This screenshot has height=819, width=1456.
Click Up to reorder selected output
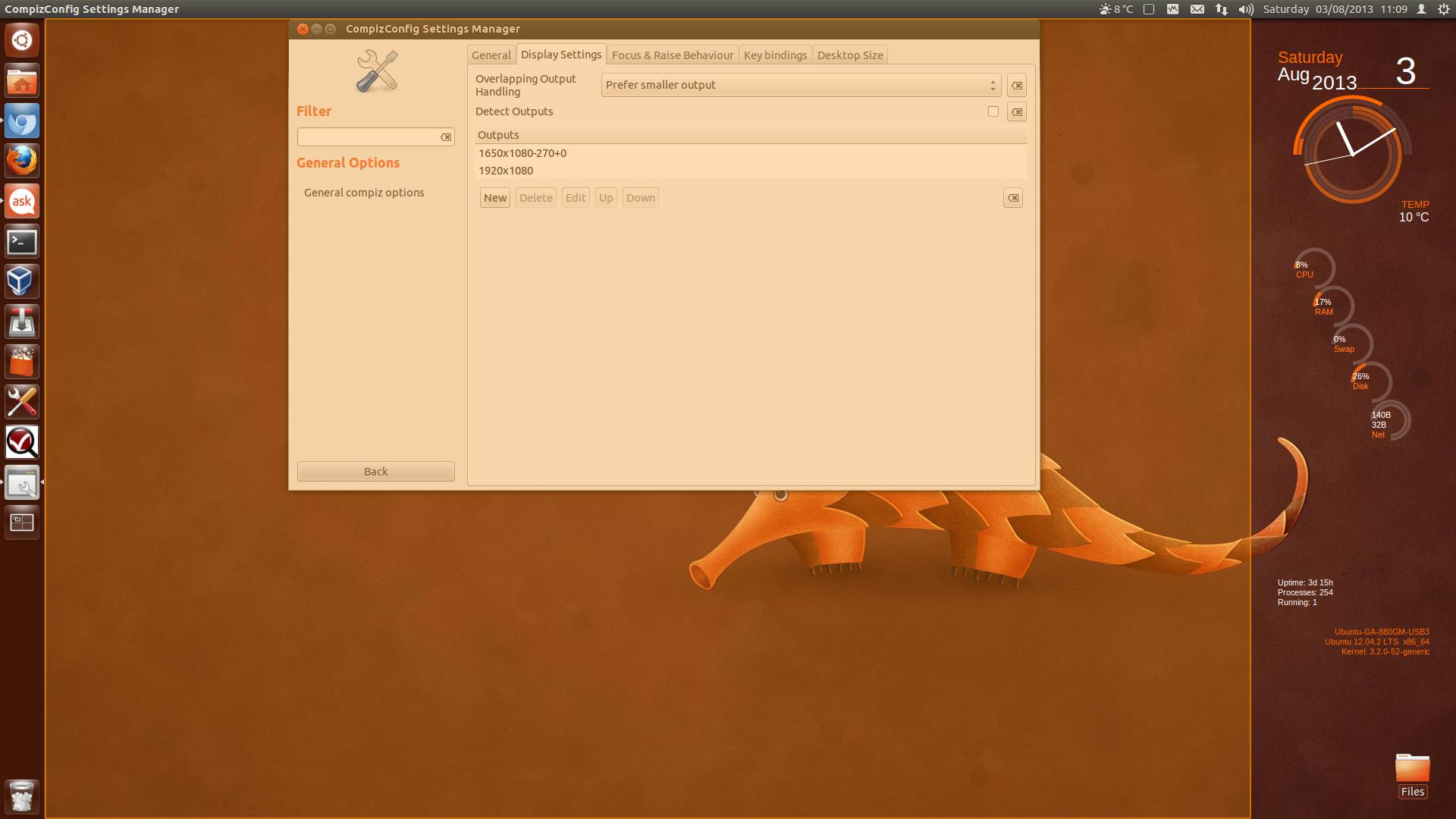coord(605,197)
